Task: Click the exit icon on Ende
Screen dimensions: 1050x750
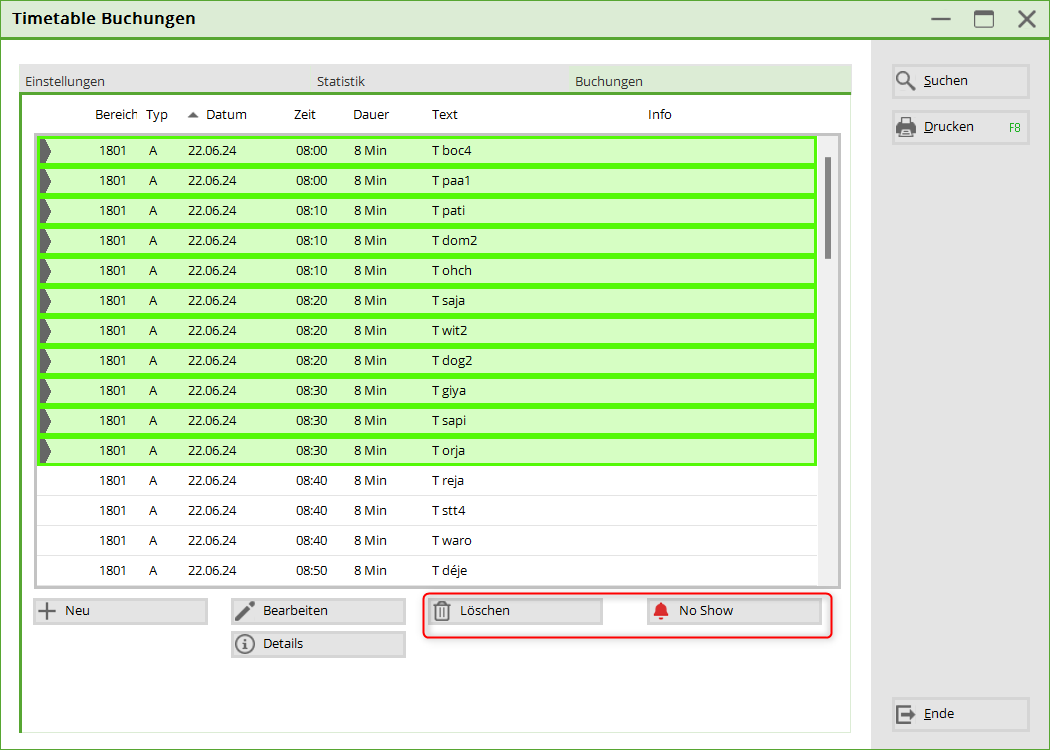Action: 906,714
